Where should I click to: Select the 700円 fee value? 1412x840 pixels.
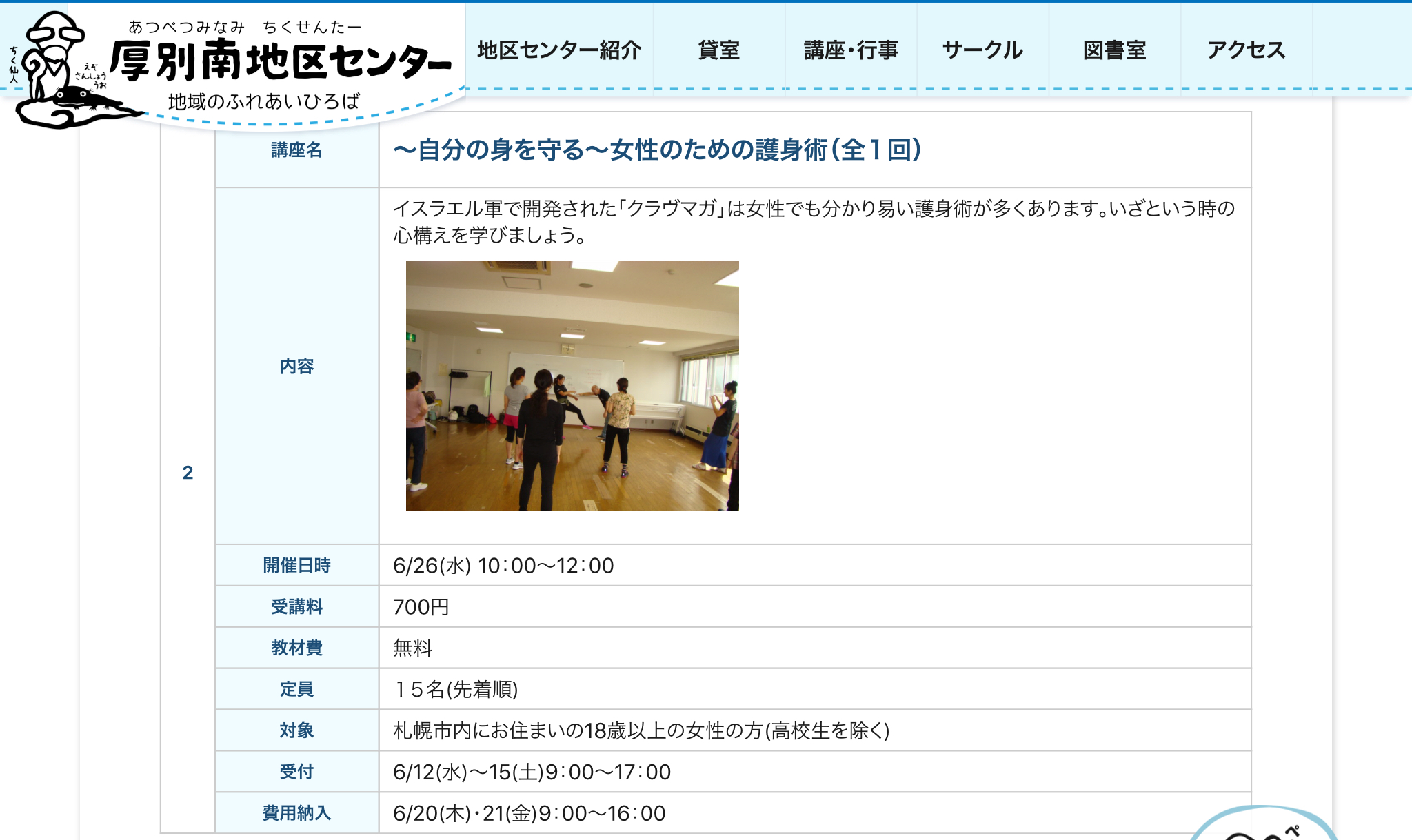[x=421, y=607]
